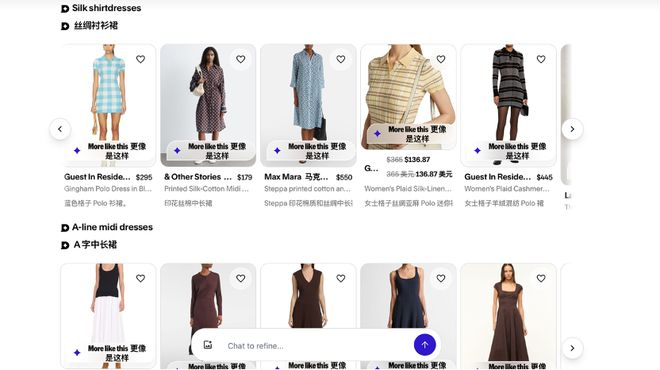Screen dimensions: 660x370
Task: Click sparkle icon on Gingham Polo Dress
Action: tap(77, 151)
